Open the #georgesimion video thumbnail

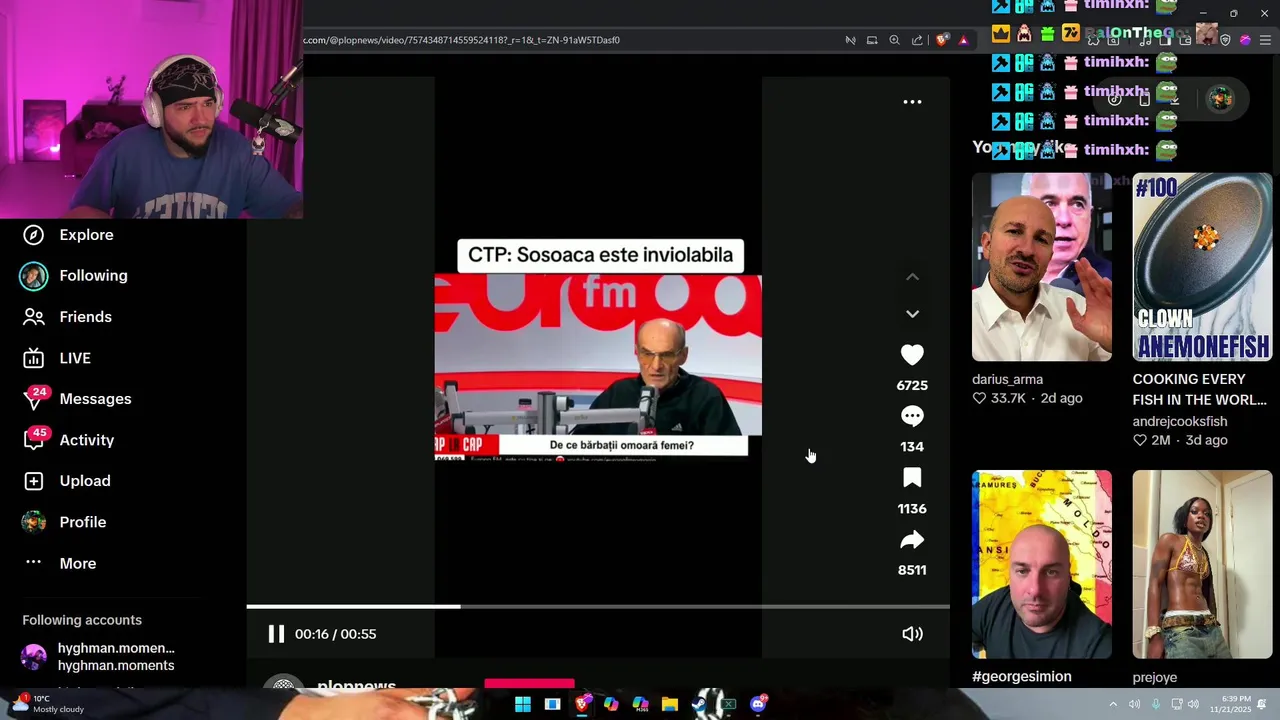[x=1041, y=565]
